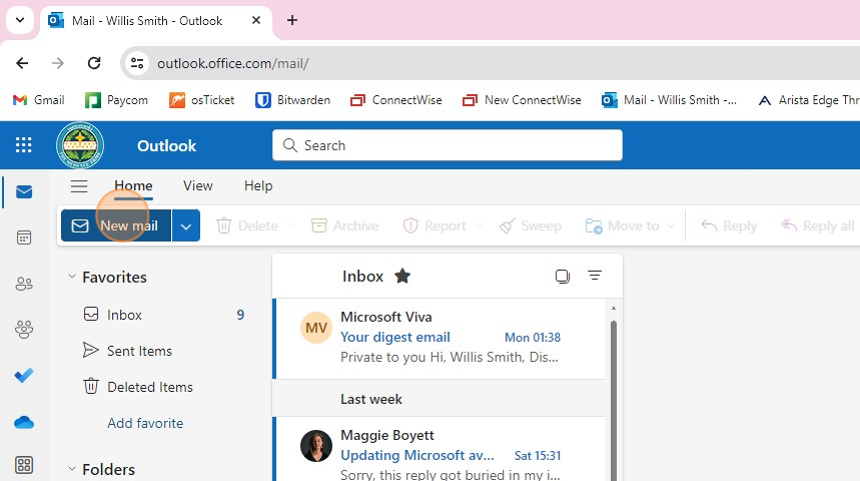Click Maggie Boyett's profile photo
Image resolution: width=860 pixels, height=481 pixels.
[x=316, y=446]
